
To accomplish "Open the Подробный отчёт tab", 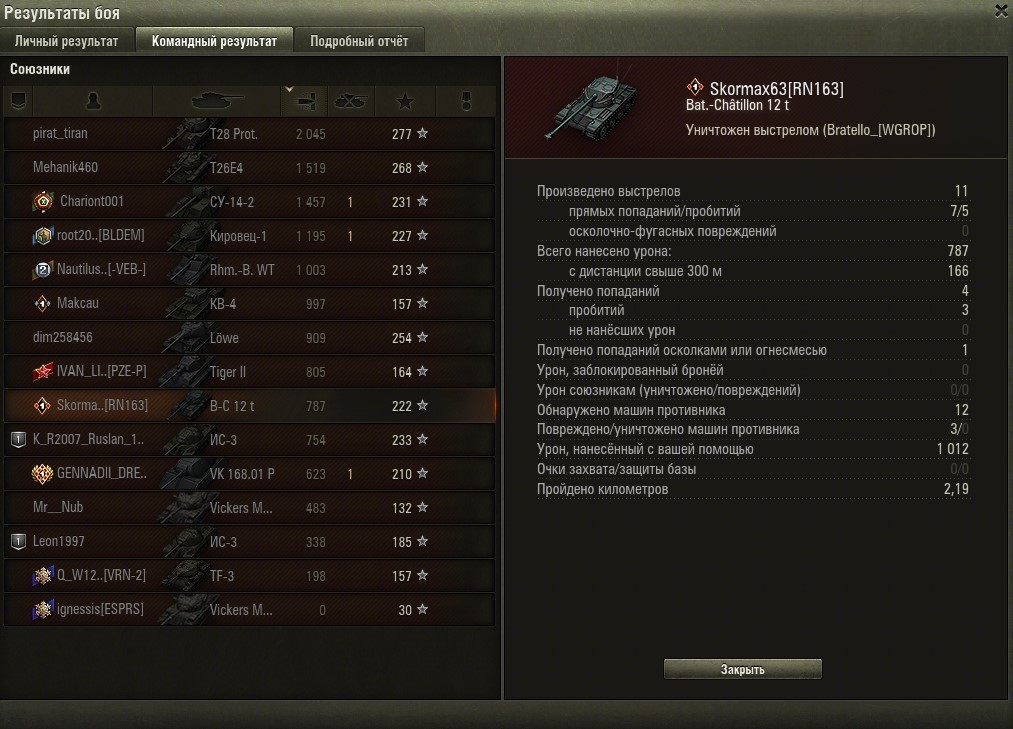I will 359,41.
